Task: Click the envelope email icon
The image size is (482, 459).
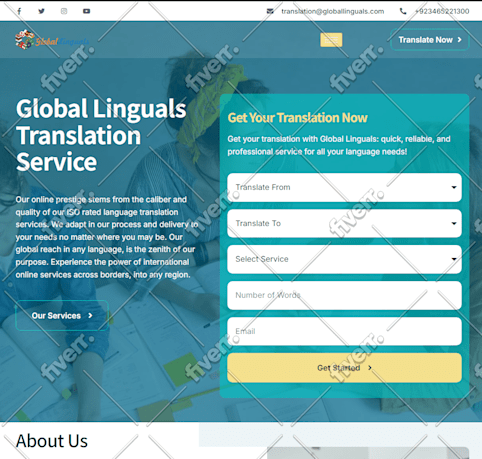Action: (270, 11)
